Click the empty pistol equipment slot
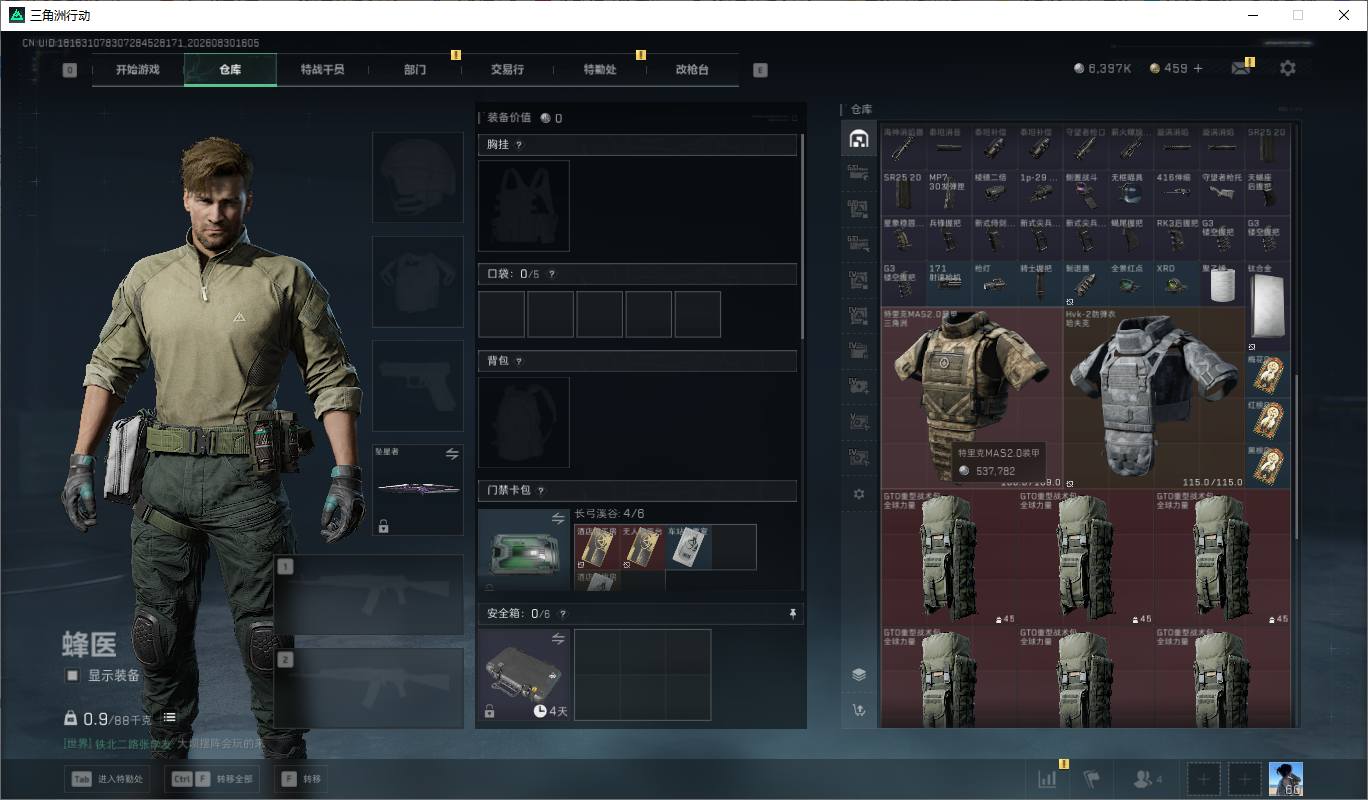The width and height of the screenshot is (1368, 800). pyautogui.click(x=418, y=385)
